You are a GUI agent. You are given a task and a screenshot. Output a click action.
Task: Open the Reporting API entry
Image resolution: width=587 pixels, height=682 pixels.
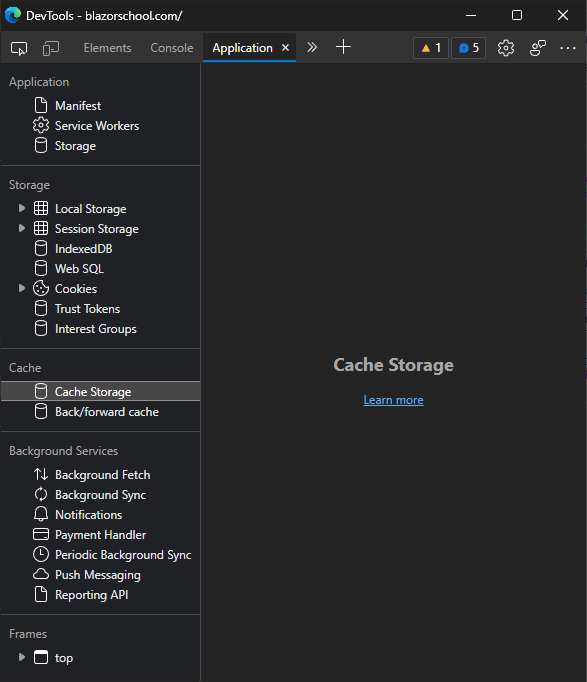point(91,595)
